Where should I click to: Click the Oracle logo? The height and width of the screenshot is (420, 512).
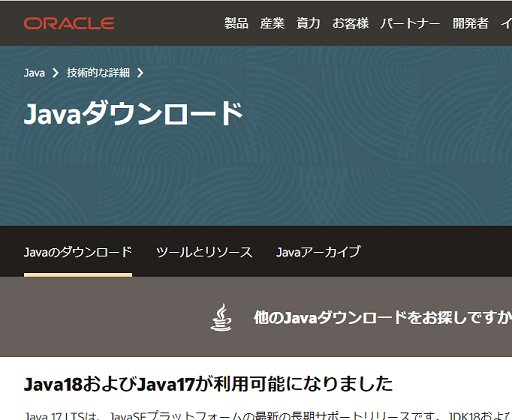69,23
